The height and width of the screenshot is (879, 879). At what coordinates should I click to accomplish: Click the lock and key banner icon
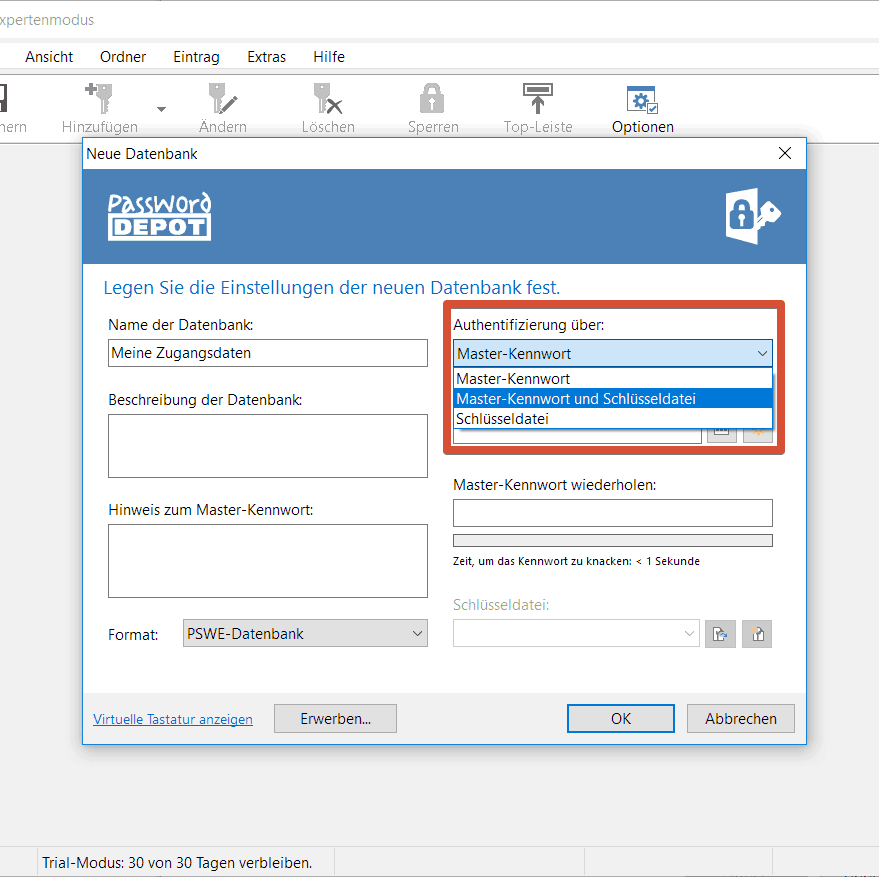(752, 216)
